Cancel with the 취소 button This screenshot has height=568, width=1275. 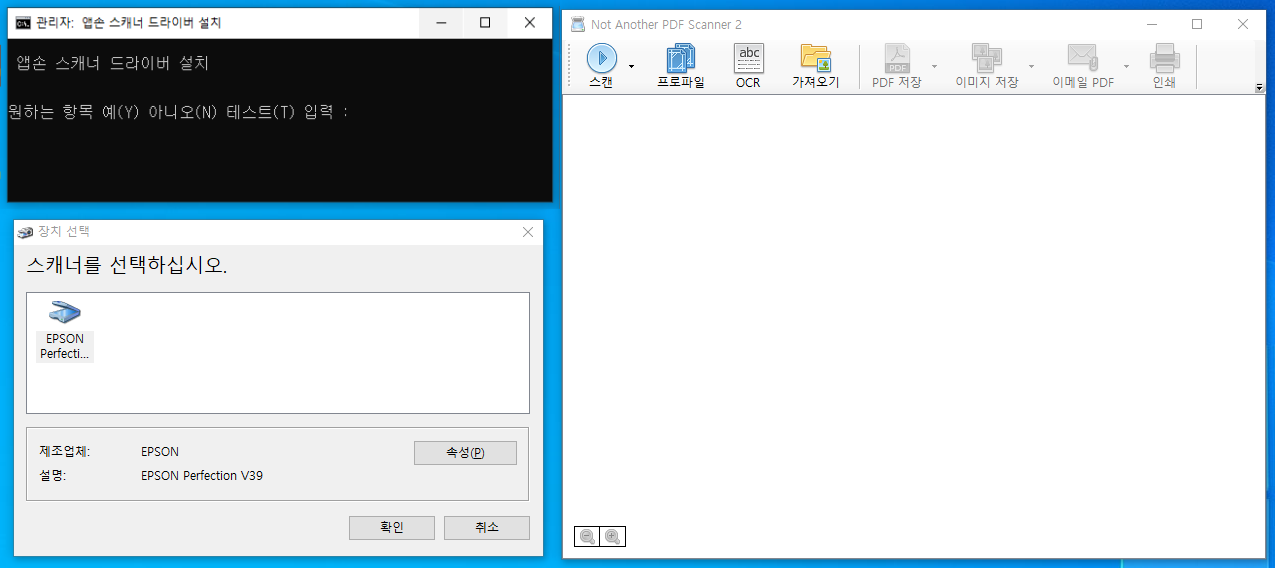(x=487, y=527)
